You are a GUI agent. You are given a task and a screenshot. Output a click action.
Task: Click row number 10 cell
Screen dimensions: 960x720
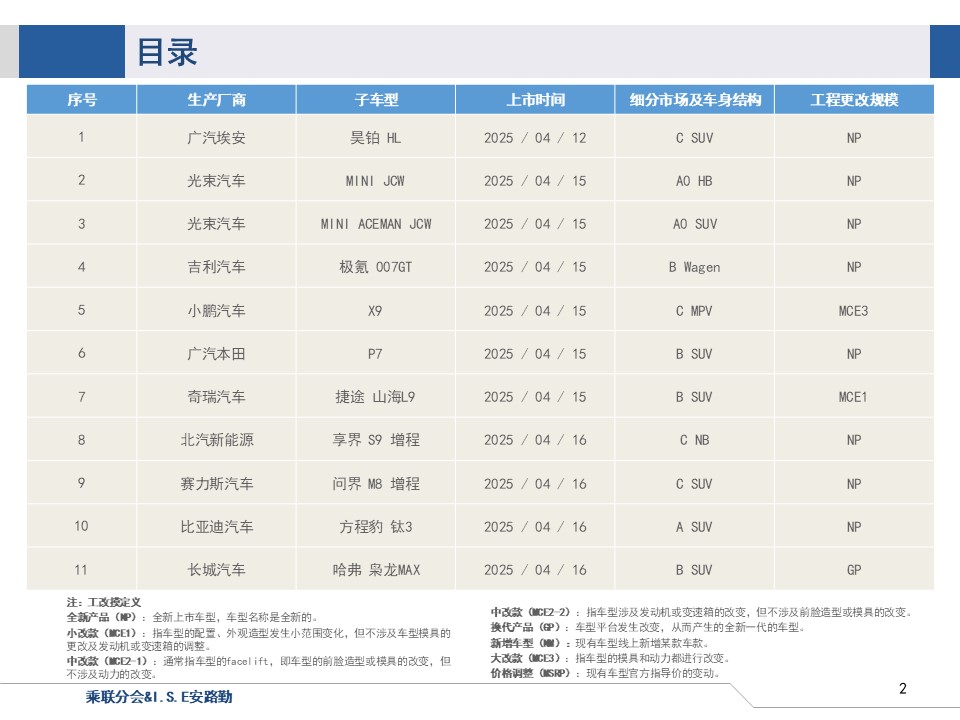click(x=81, y=526)
